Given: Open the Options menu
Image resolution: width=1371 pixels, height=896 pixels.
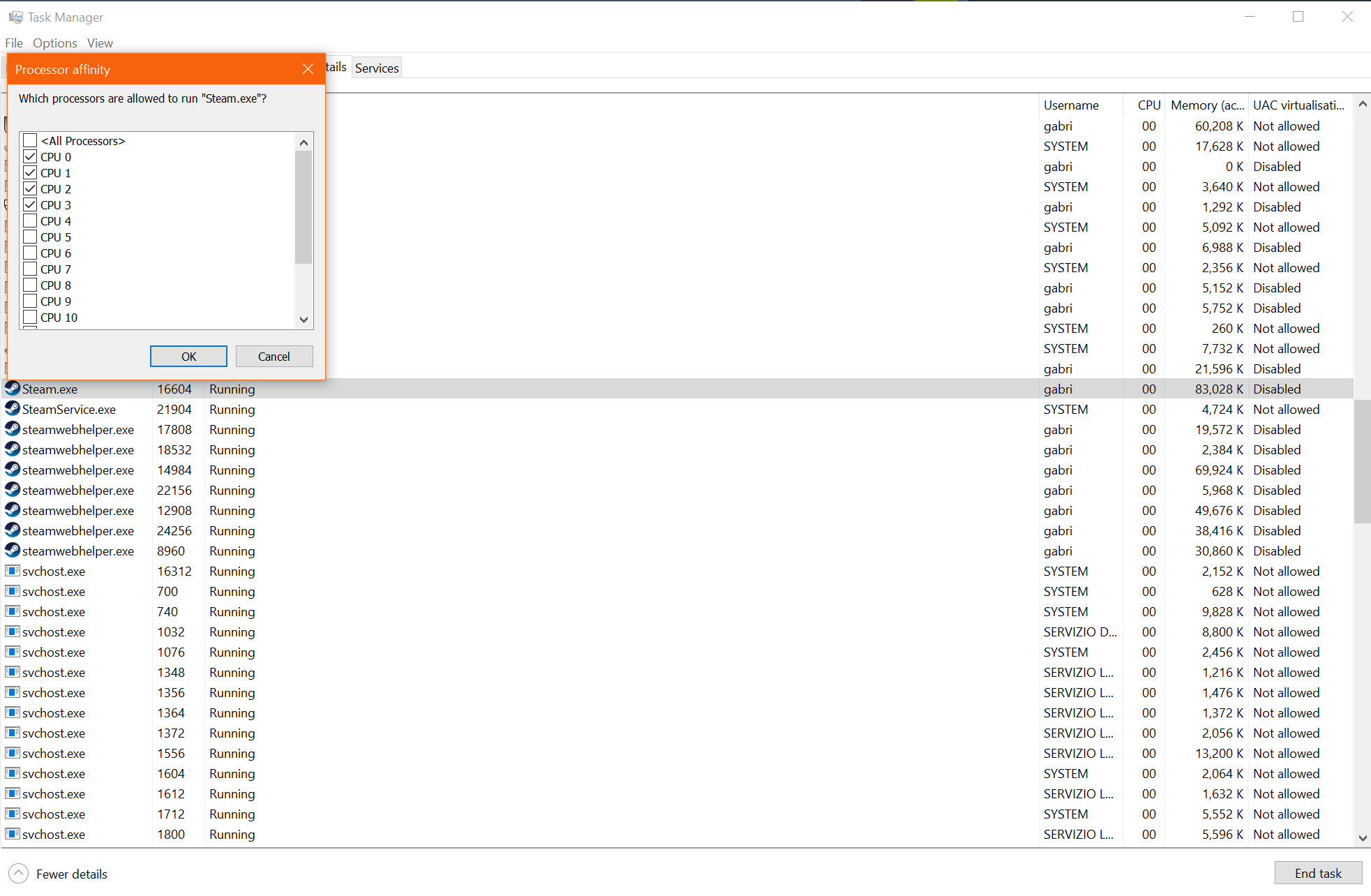Looking at the screenshot, I should tap(54, 43).
